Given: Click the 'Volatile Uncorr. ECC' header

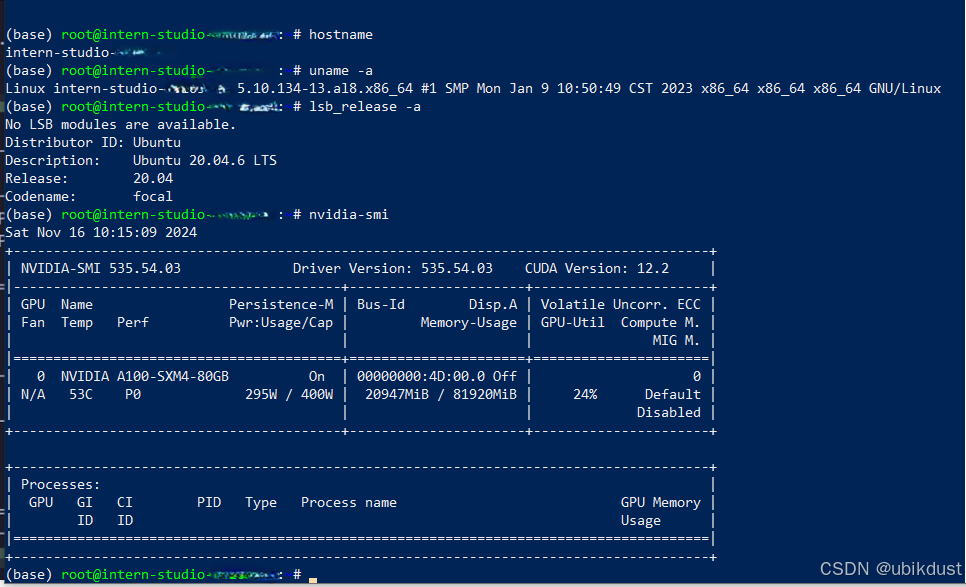Looking at the screenshot, I should coord(620,304).
